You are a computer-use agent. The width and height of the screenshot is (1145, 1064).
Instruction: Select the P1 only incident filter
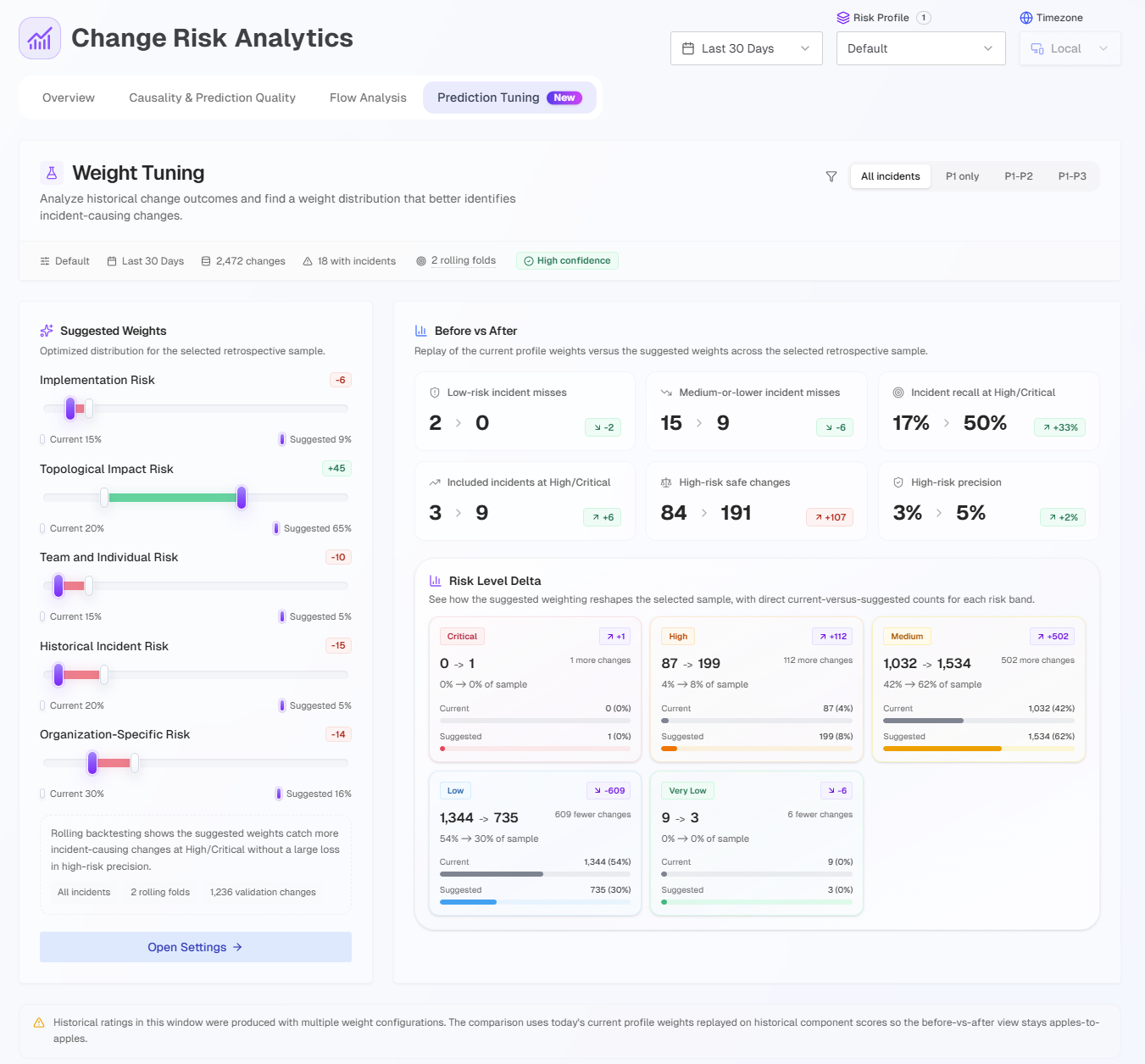tap(962, 176)
